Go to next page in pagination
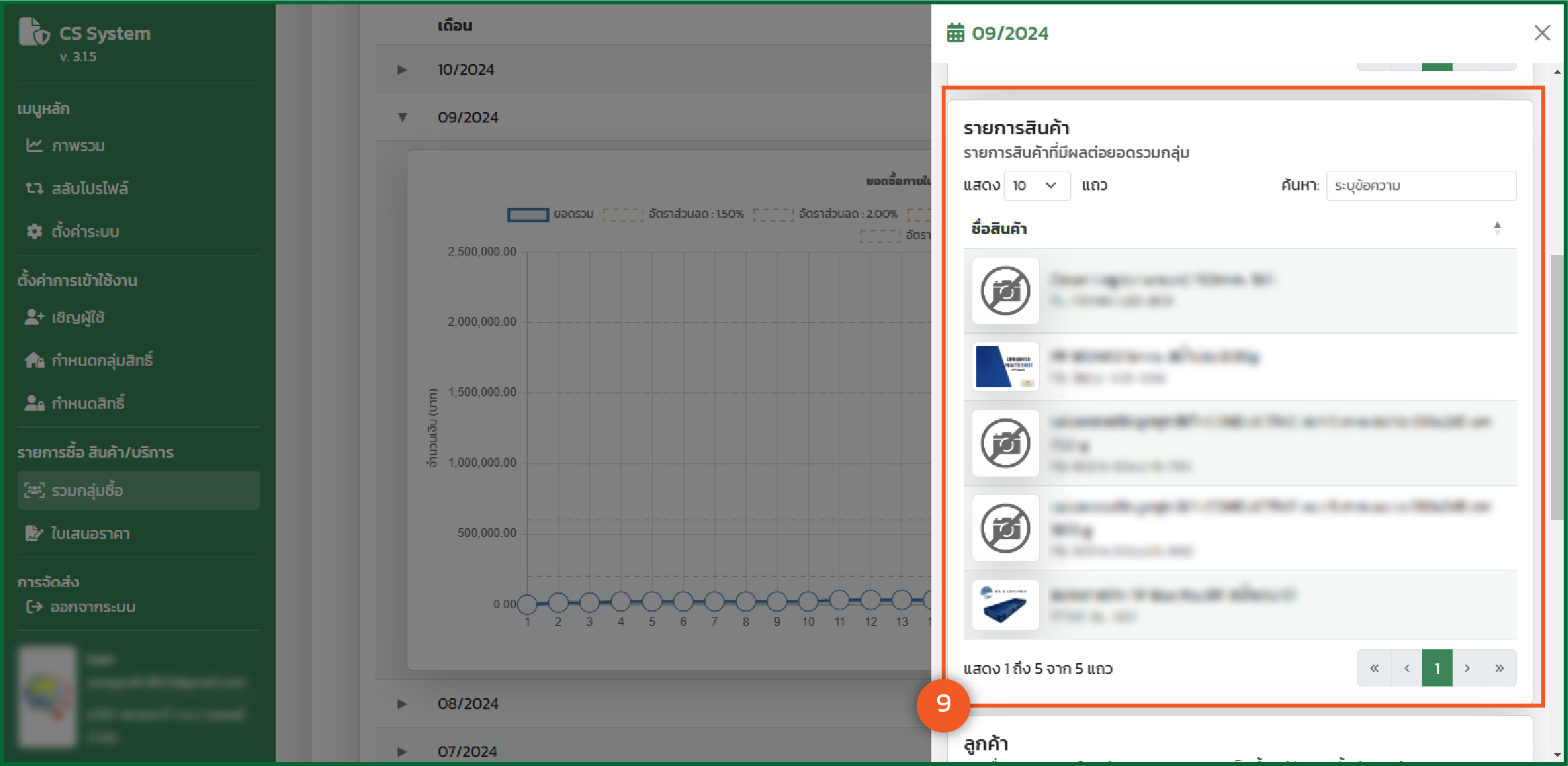1568x766 pixels. pyautogui.click(x=1467, y=668)
